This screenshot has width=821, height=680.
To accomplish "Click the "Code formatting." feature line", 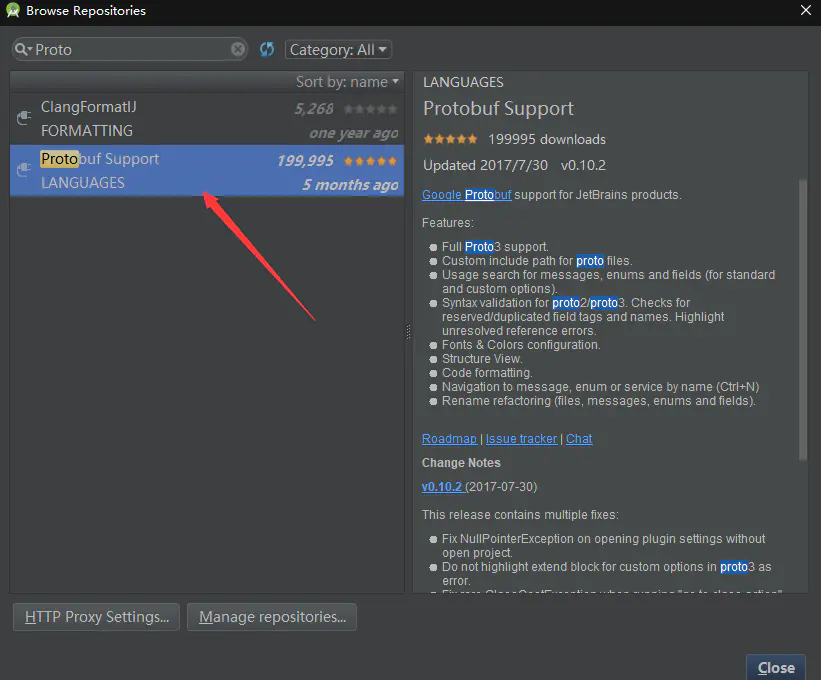I will tap(487, 373).
